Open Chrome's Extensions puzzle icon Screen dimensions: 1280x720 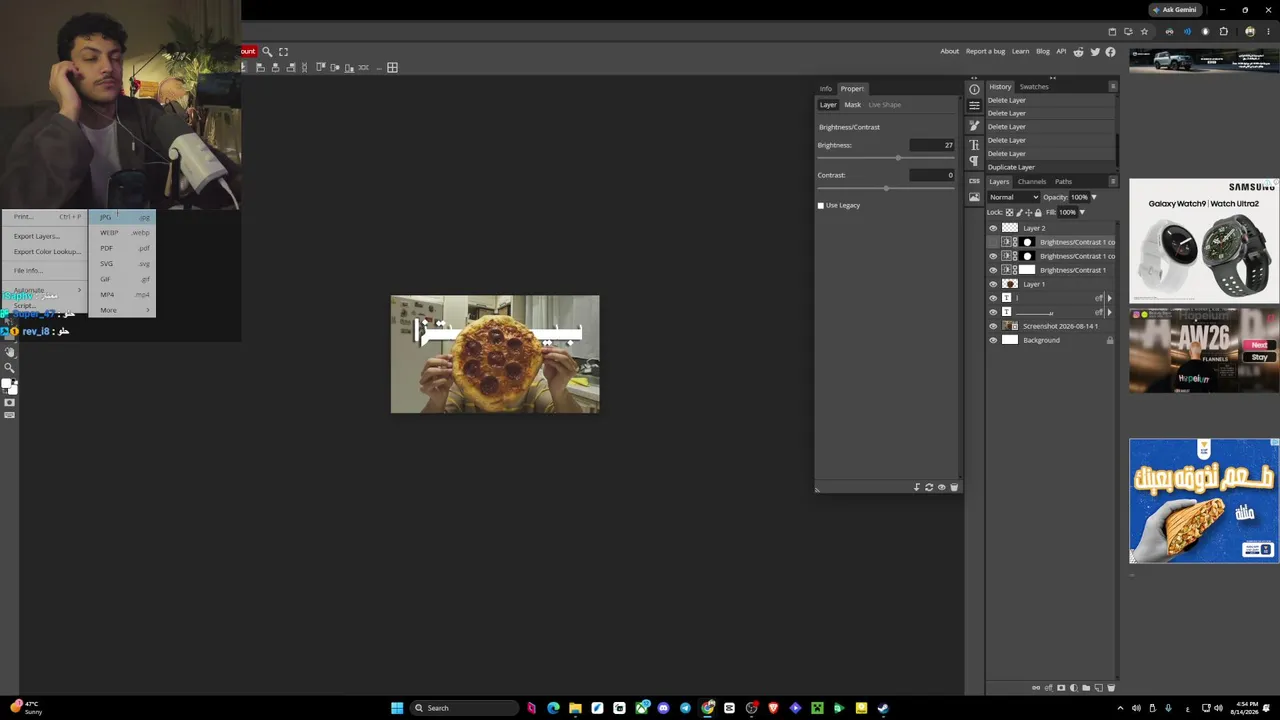pos(1223,32)
